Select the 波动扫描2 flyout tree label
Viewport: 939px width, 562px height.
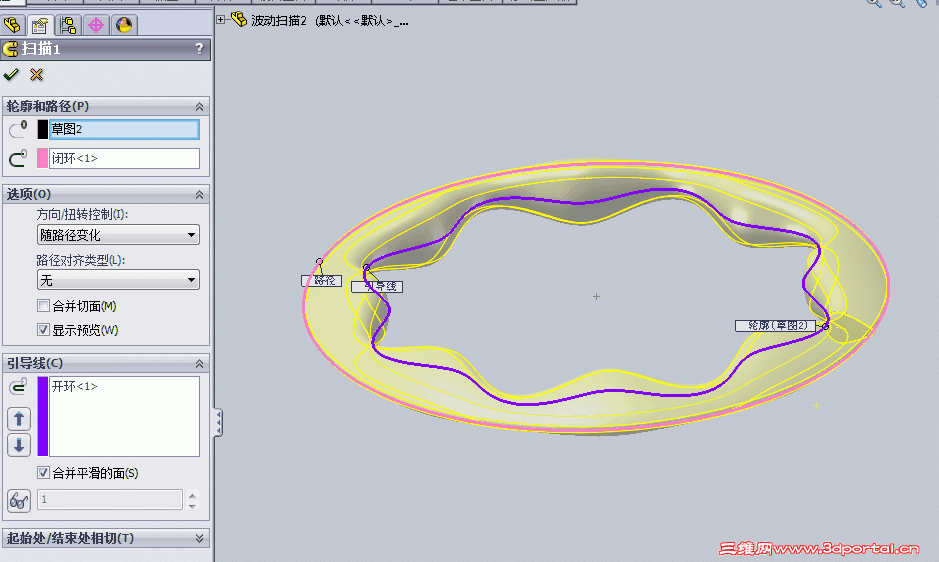point(330,21)
